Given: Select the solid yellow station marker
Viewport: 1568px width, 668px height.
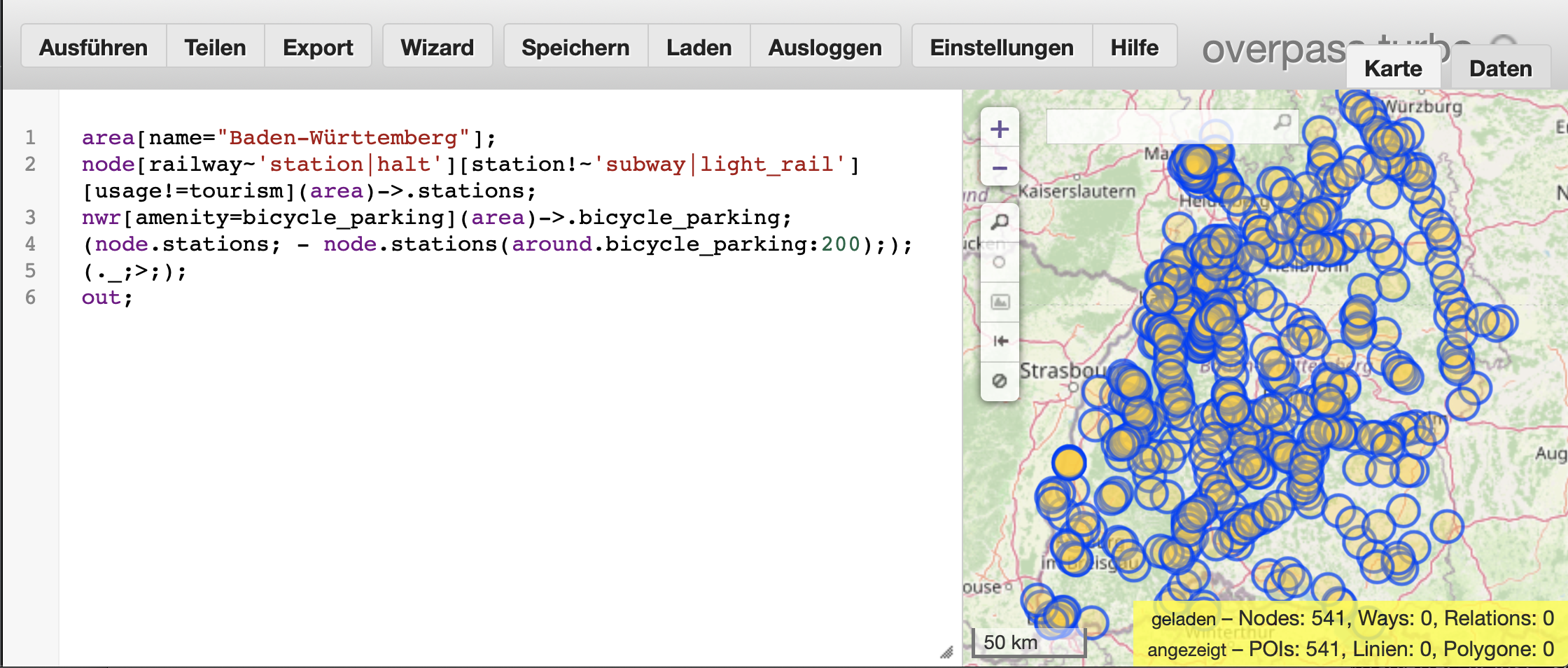Looking at the screenshot, I should (1068, 463).
